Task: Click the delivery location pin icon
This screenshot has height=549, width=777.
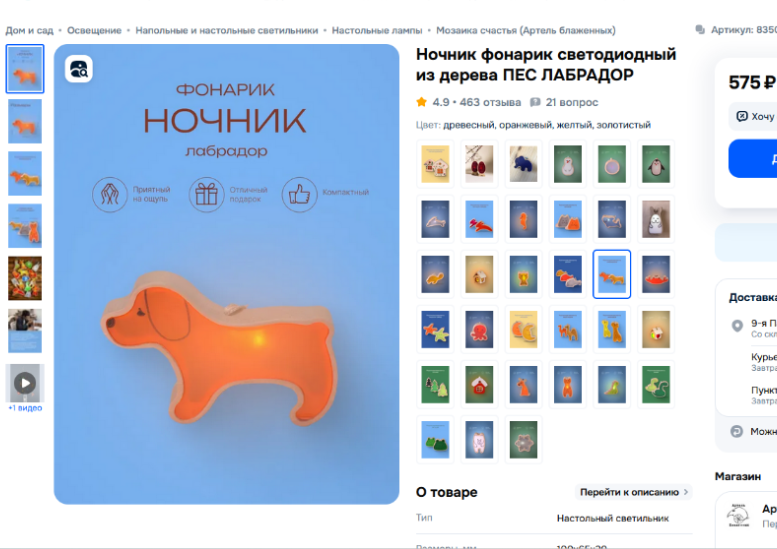Action: [x=737, y=326]
